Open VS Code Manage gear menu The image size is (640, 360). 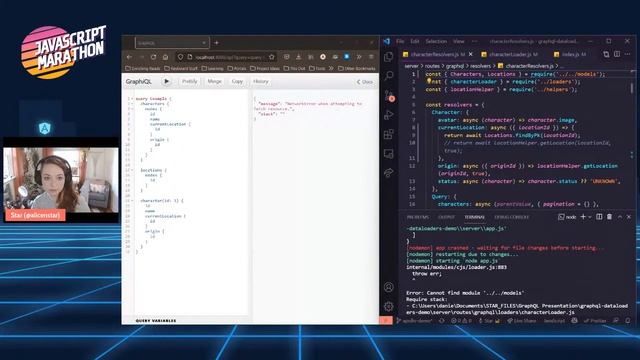coord(389,306)
